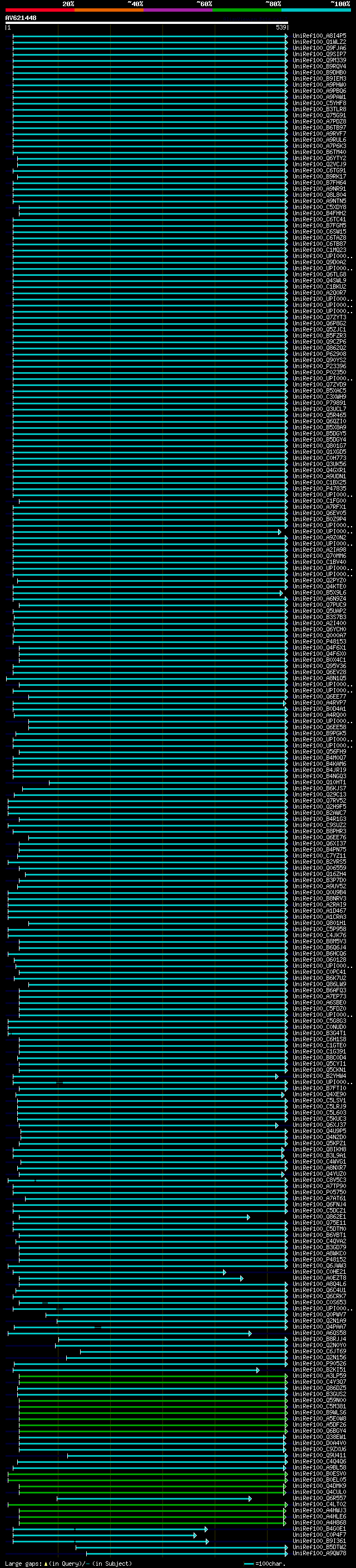The width and height of the screenshot is (356, 1568).
Task: Select hit label UniRef100_A9PBQ6
Action: pos(319,91)
